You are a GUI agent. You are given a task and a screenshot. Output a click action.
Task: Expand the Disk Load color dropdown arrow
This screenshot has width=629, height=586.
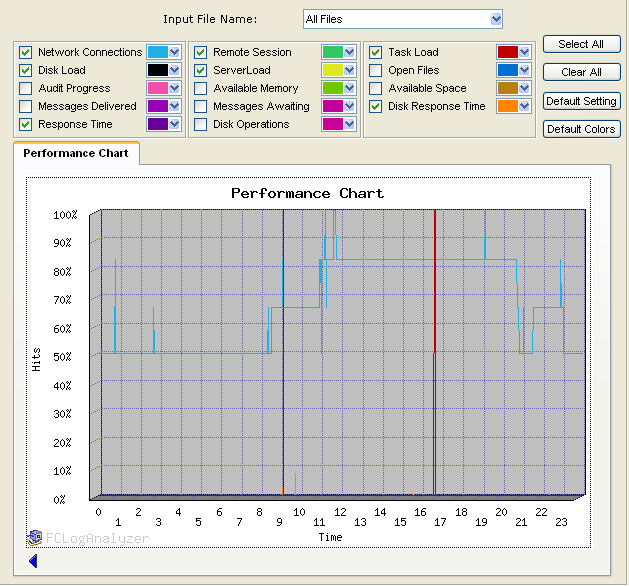point(174,70)
